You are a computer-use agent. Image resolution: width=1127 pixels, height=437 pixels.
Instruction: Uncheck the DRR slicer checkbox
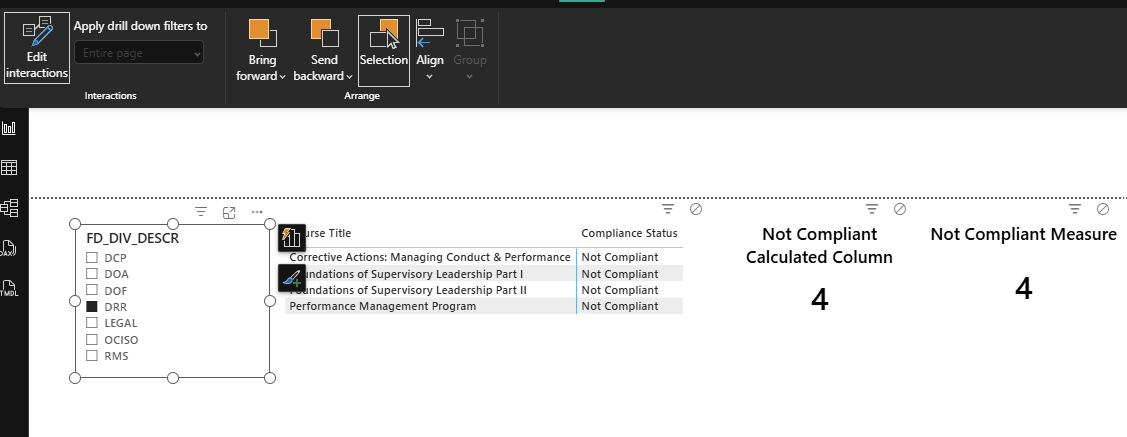click(92, 306)
